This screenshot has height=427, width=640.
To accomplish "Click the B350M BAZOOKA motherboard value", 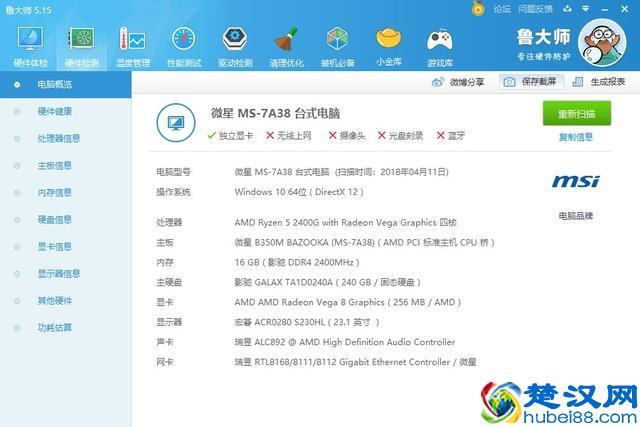I will coord(364,242).
